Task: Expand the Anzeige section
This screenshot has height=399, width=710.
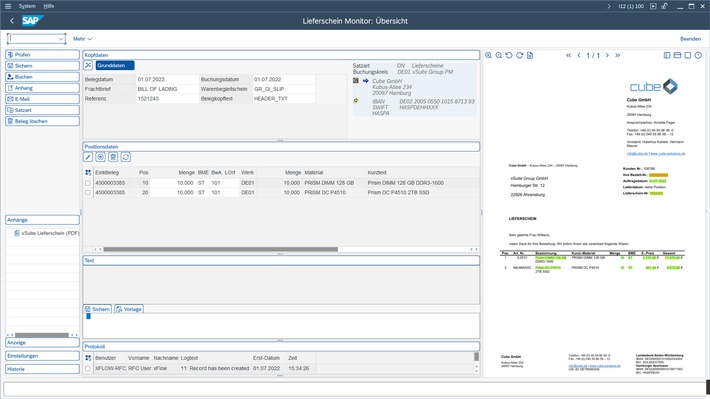Action: pyautogui.click(x=43, y=343)
